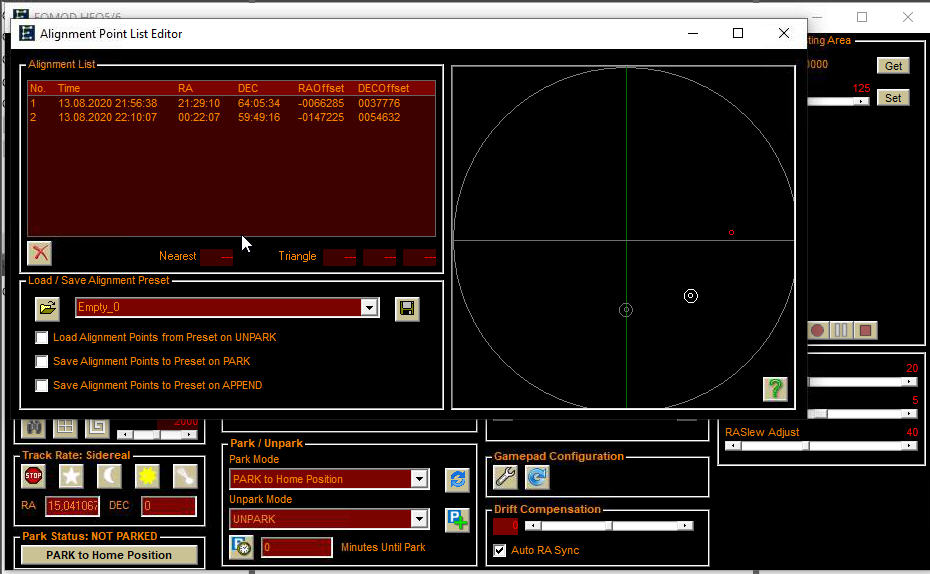930x574 pixels.
Task: Click the red STOP tracking icon
Action: 34,476
